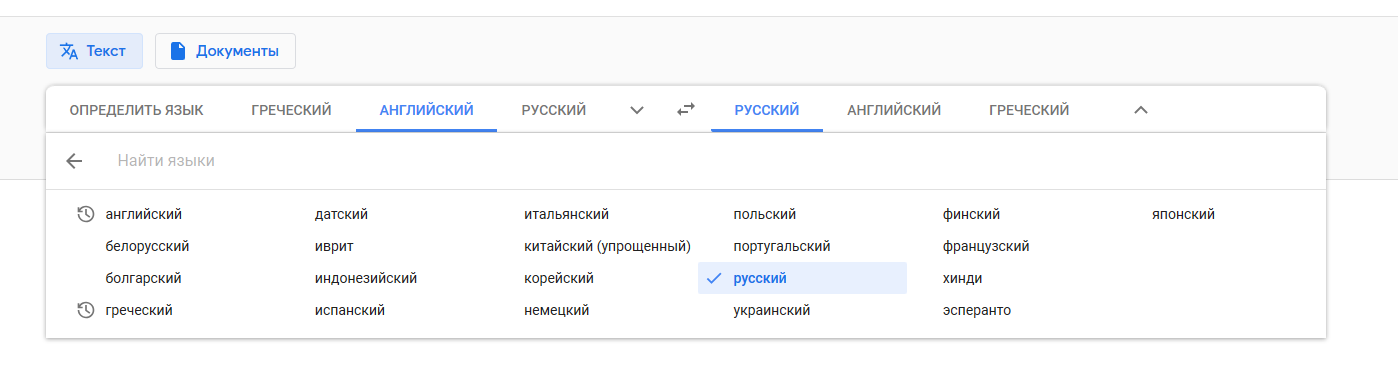Select РУССКИЙ as target language tab
Screen dimensions: 1398x375
[767, 110]
